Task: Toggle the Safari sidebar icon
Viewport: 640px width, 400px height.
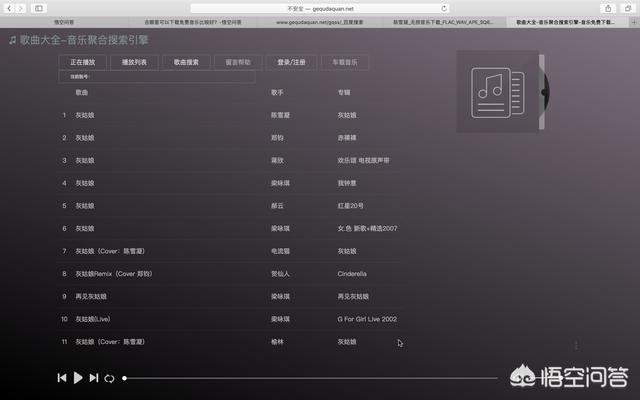Action: click(39, 8)
